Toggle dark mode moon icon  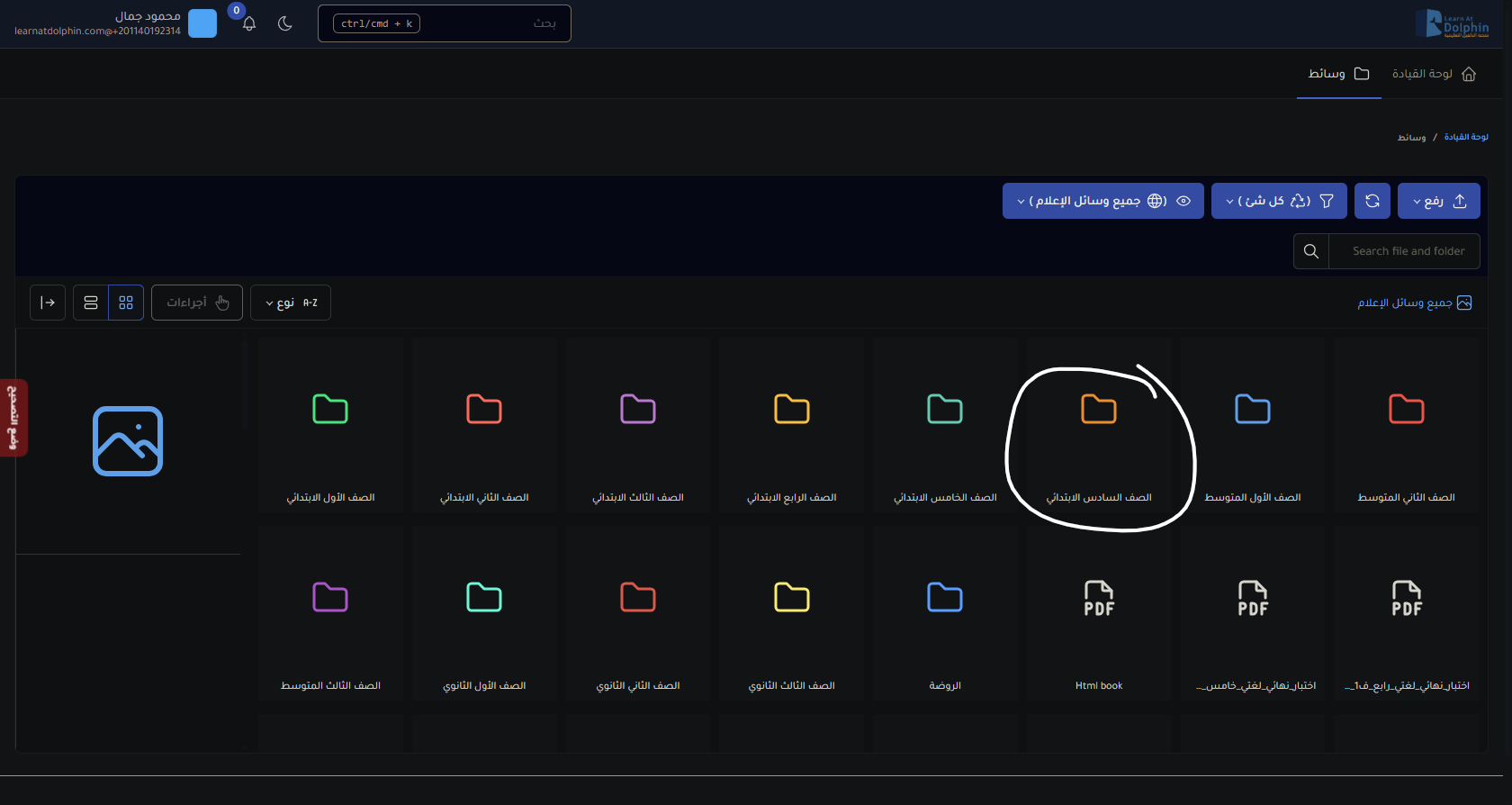click(x=285, y=24)
